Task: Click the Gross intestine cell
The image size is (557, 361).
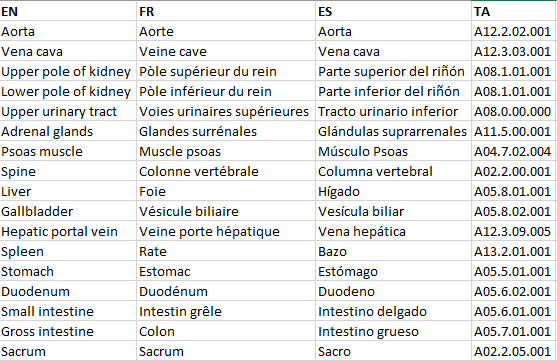Action: pyautogui.click(x=68, y=332)
